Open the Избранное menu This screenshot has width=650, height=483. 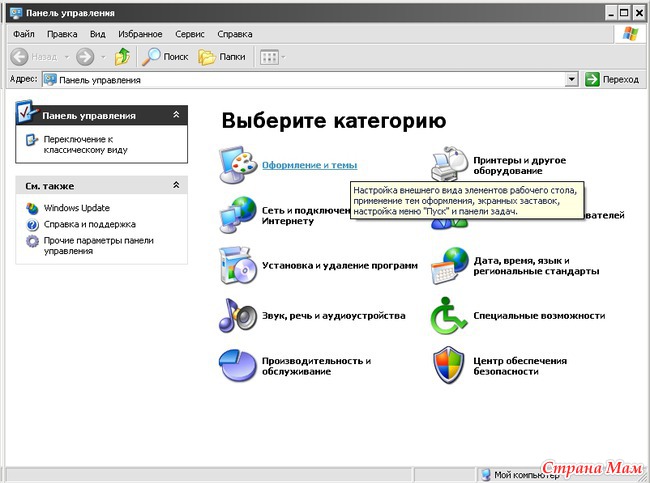[138, 33]
